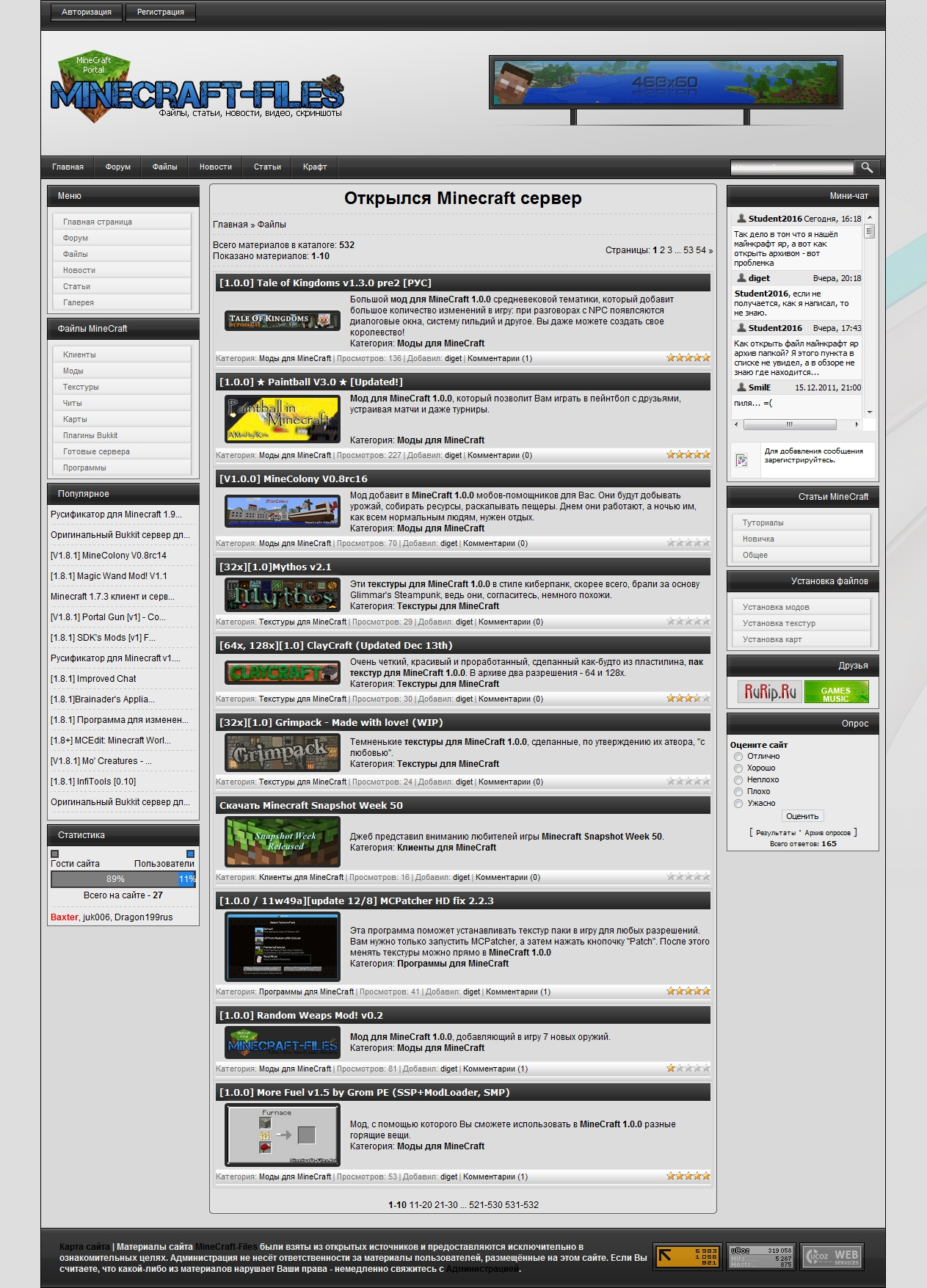The image size is (927, 1288).
Task: Click the Авторизация button
Action: pyautogui.click(x=87, y=12)
